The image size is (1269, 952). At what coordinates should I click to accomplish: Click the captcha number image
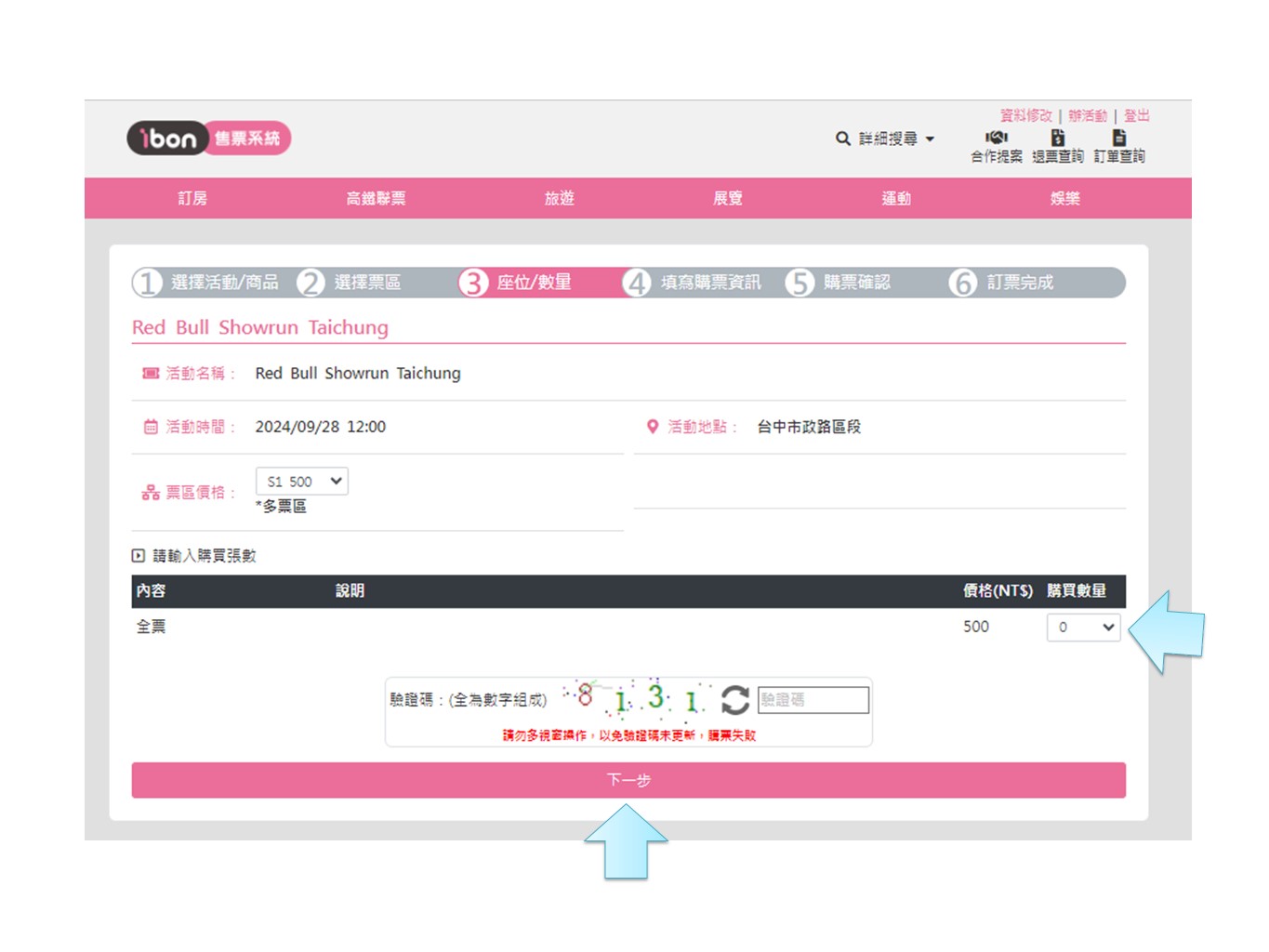[638, 699]
